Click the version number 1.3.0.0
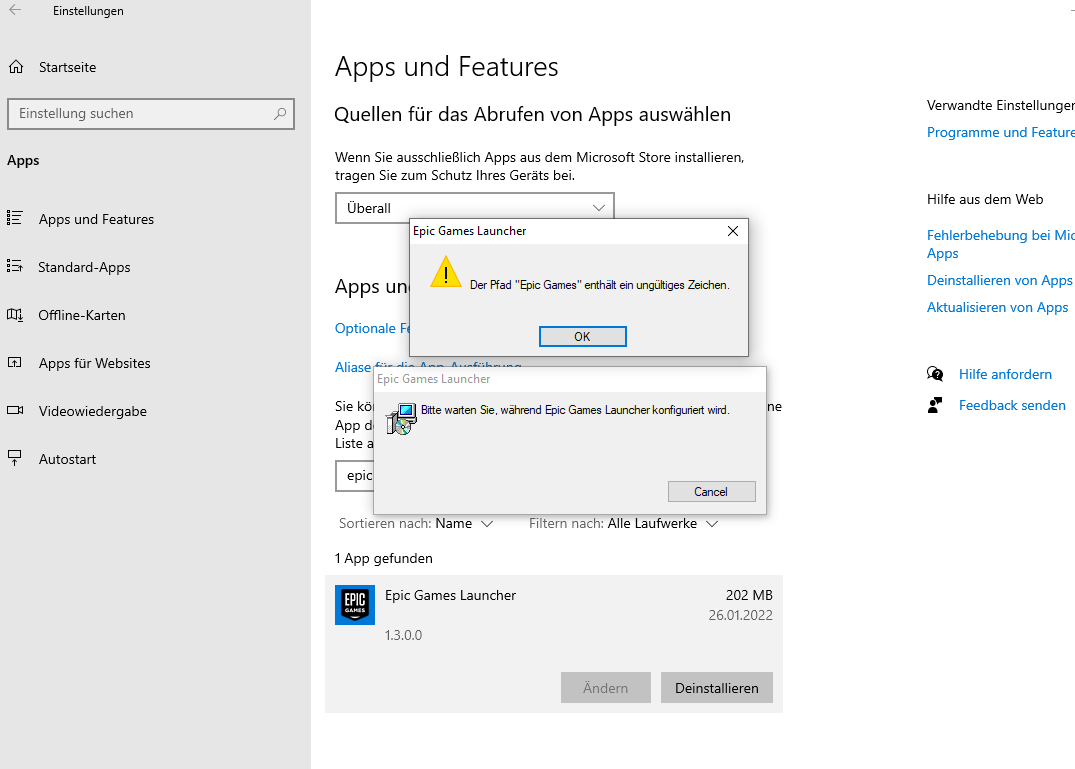 point(403,635)
